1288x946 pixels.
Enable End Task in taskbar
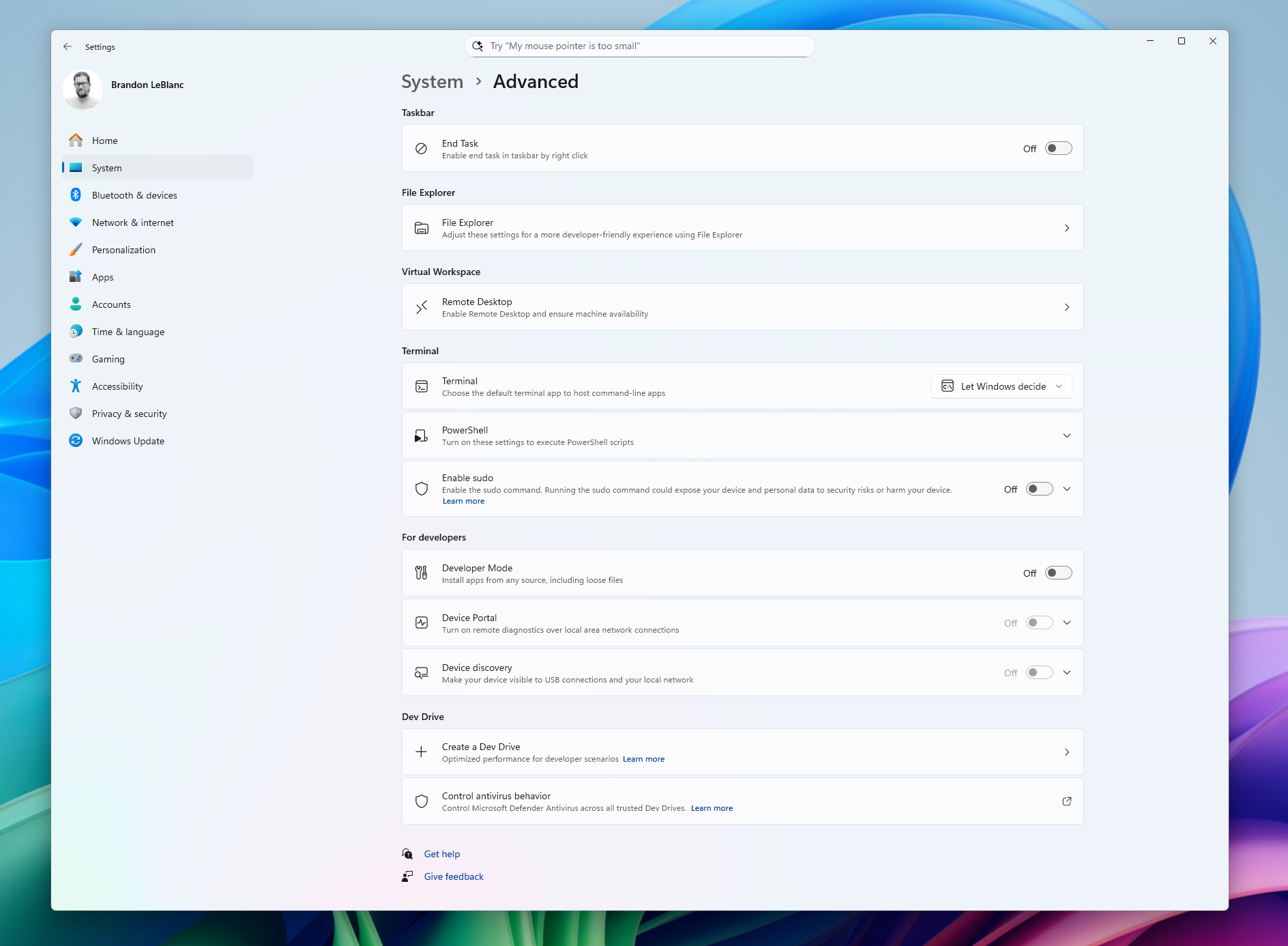(1059, 148)
